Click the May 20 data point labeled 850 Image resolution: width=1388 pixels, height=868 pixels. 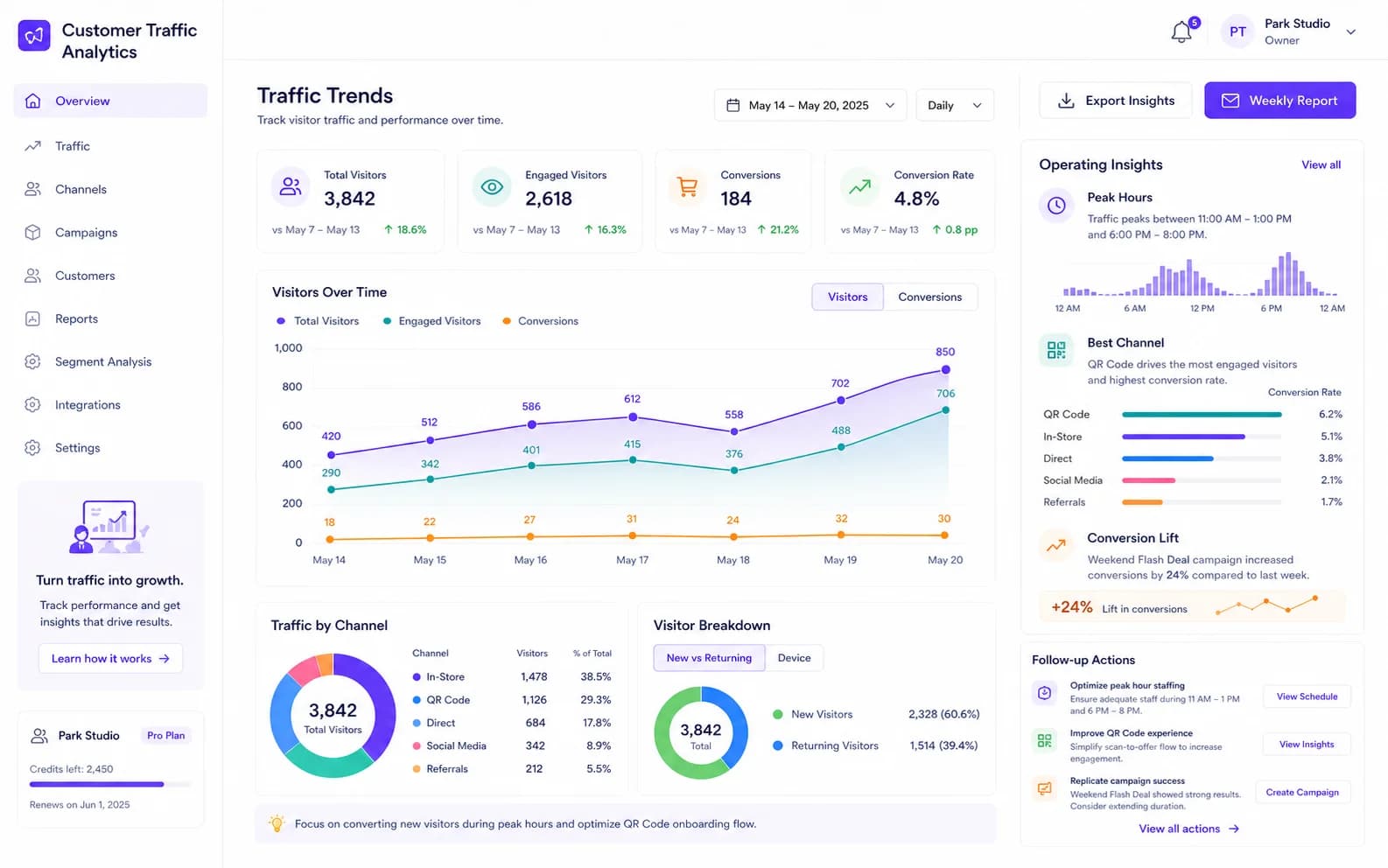click(945, 370)
